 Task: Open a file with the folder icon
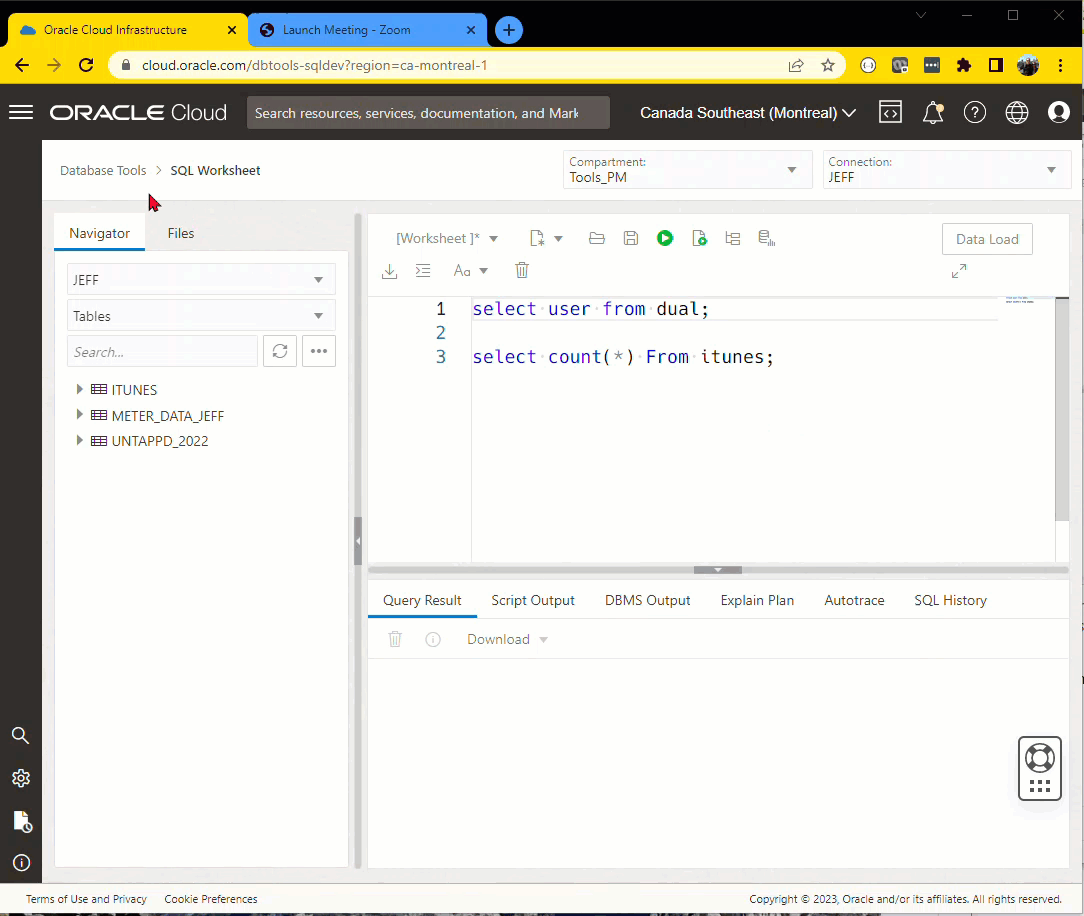[597, 239]
